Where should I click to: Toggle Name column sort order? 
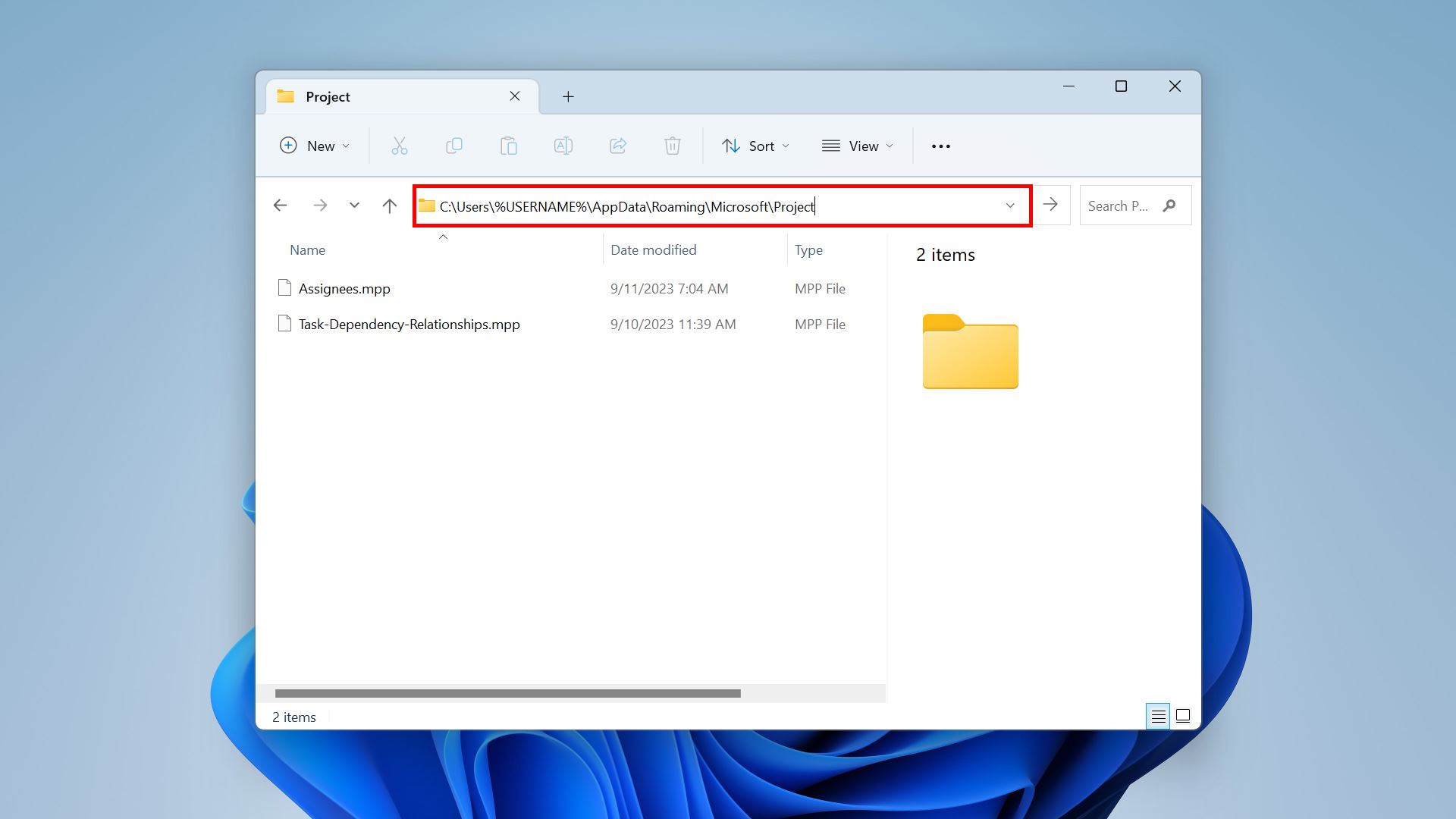click(x=307, y=249)
